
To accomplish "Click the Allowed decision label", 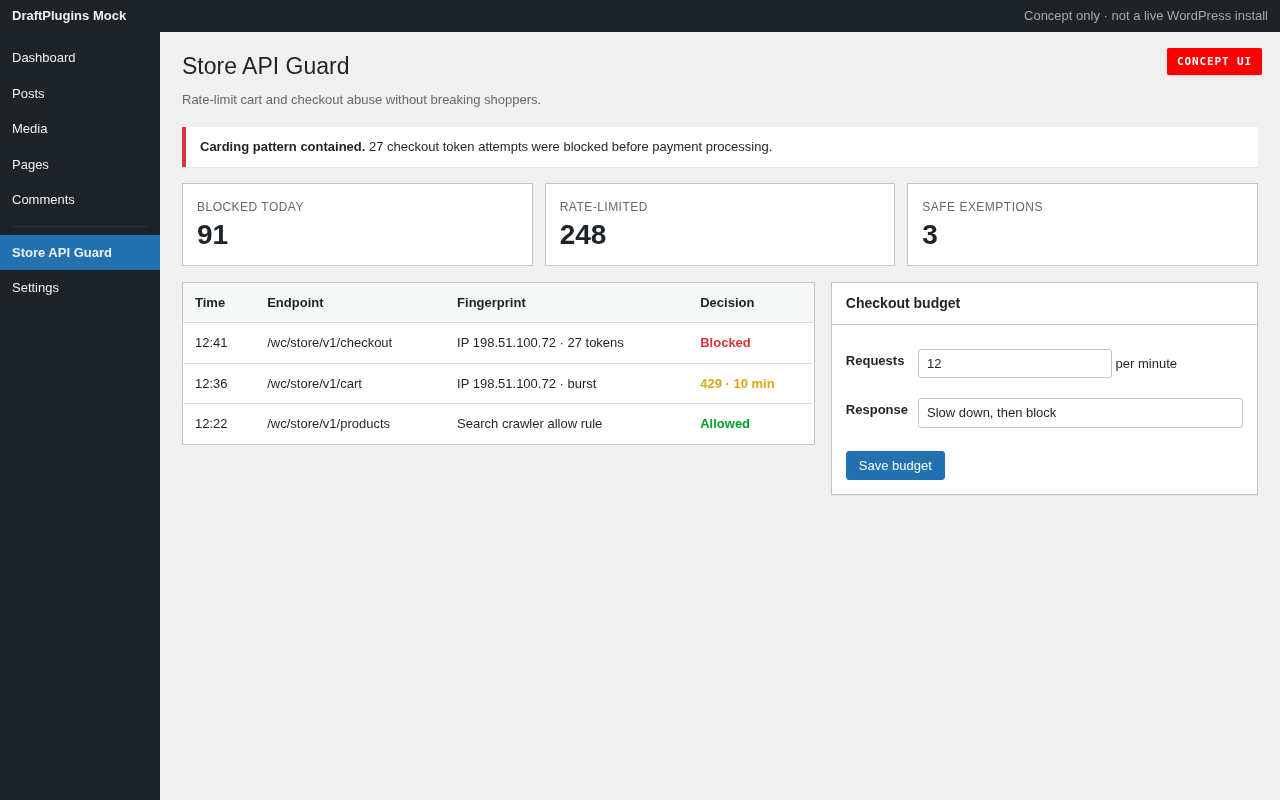I will [x=725, y=424].
